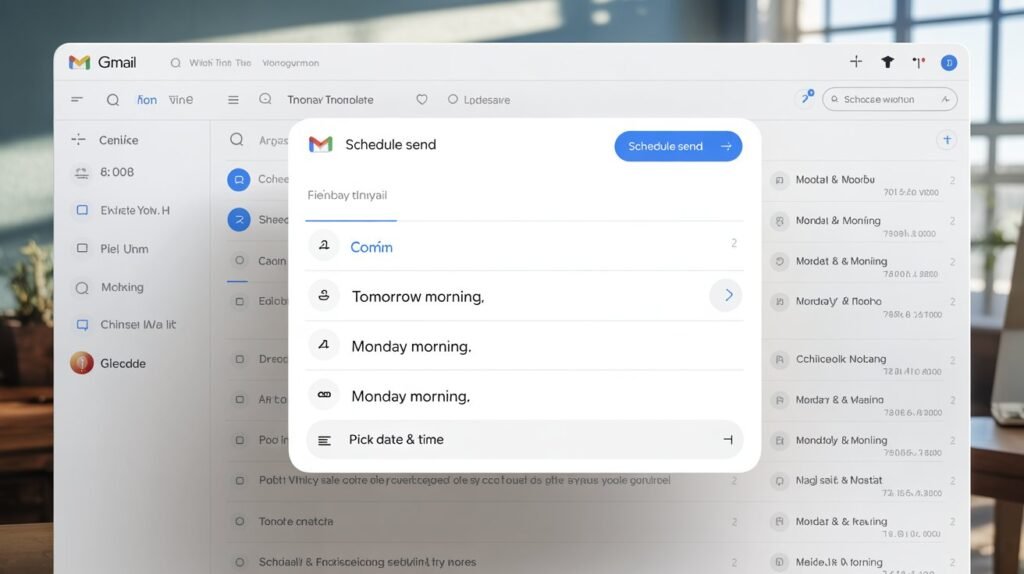This screenshot has width=1024, height=574.
Task: Select radio for Tonote cnatcte row
Action: coord(240,522)
